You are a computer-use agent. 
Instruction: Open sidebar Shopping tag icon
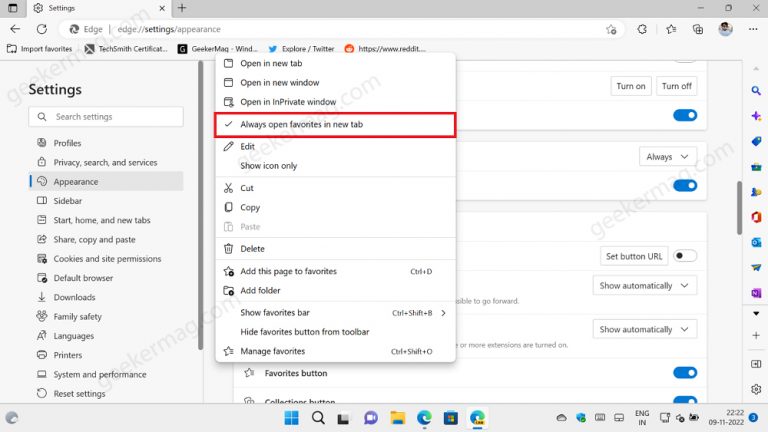coord(756,142)
